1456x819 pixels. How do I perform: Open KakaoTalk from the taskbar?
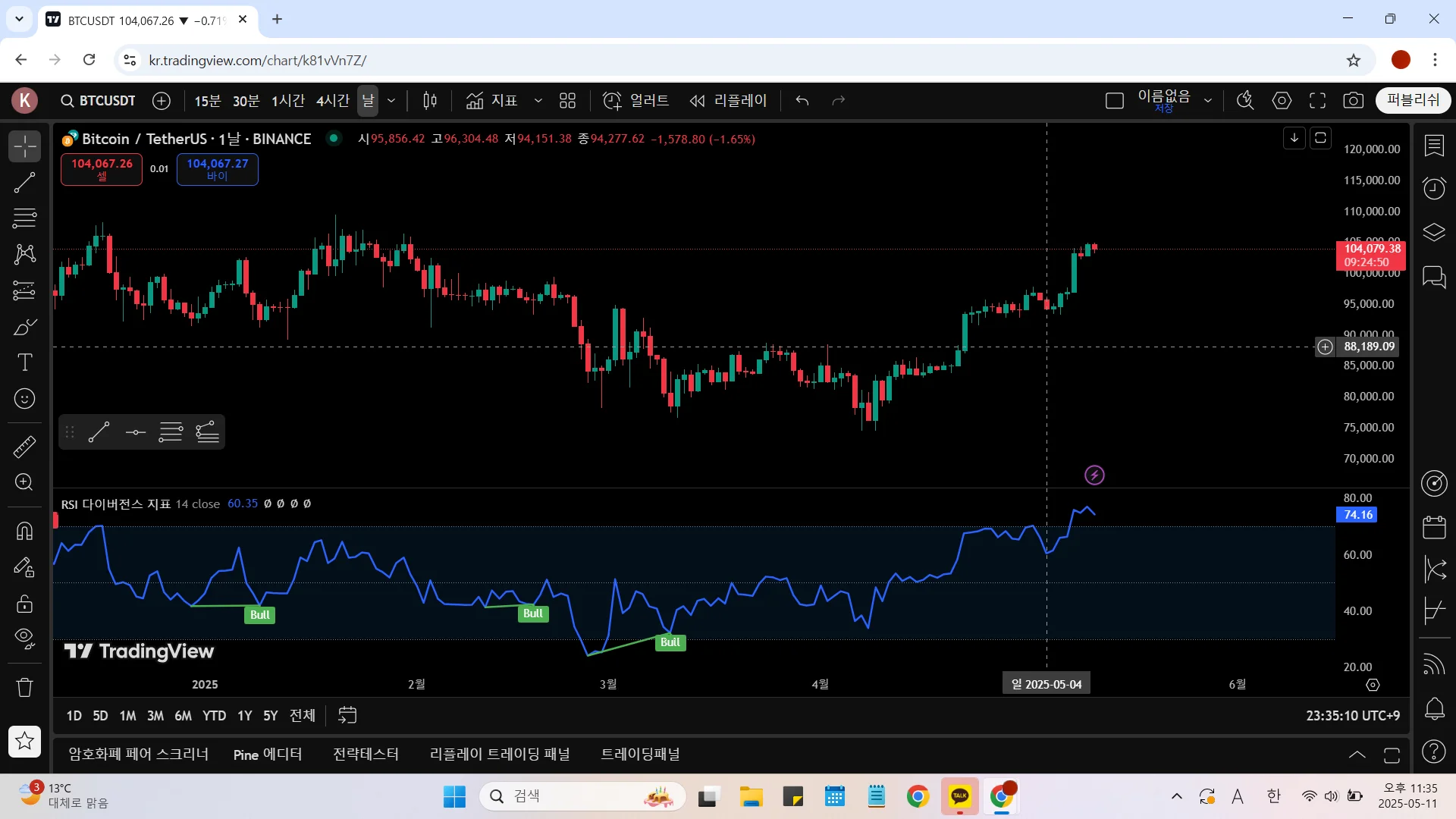[x=959, y=796]
